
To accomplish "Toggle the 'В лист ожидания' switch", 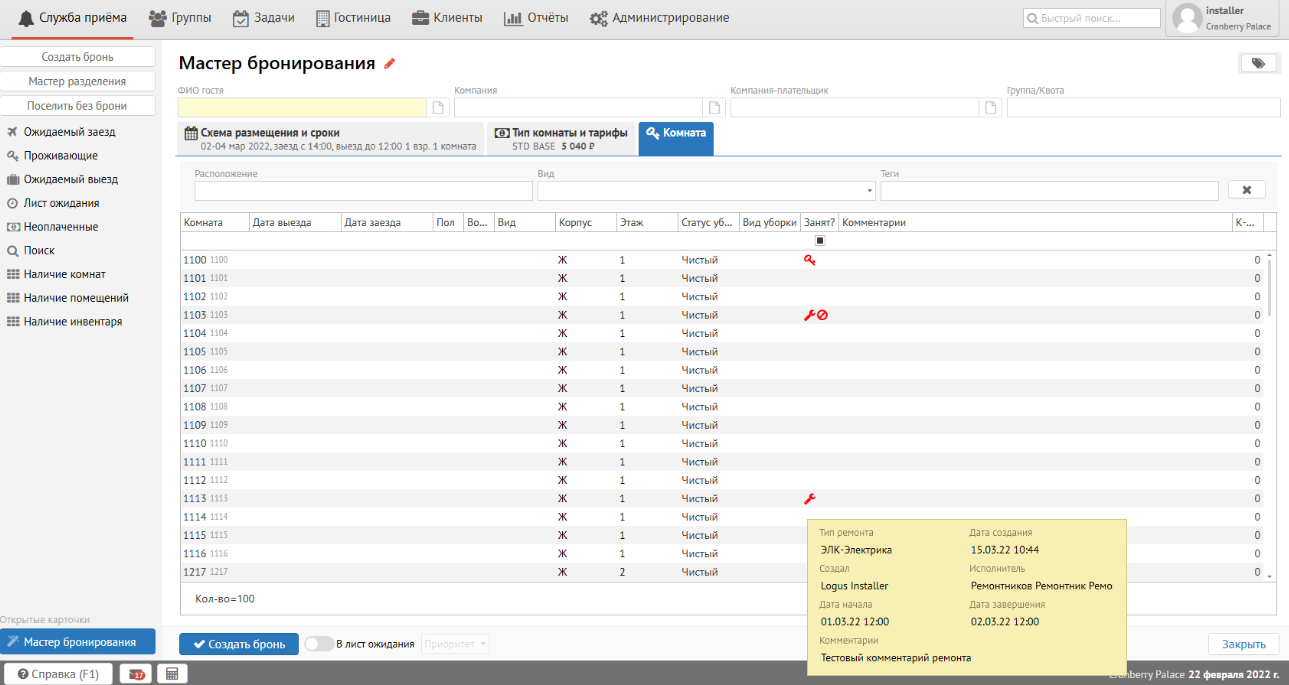I will pyautogui.click(x=318, y=644).
